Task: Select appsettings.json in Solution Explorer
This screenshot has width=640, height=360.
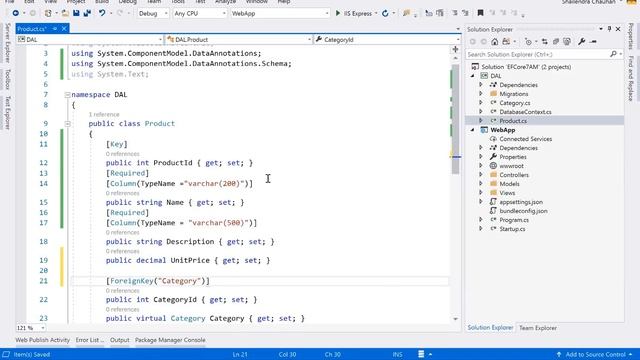Action: click(521, 202)
